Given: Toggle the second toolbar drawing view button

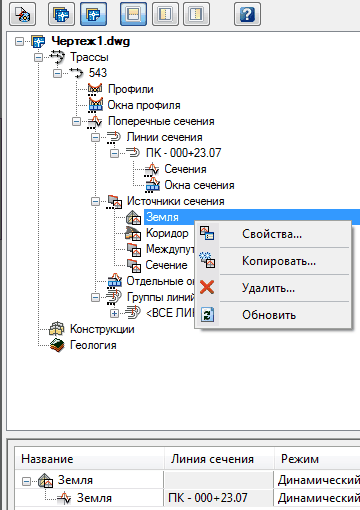Looking at the screenshot, I should coord(61,14).
